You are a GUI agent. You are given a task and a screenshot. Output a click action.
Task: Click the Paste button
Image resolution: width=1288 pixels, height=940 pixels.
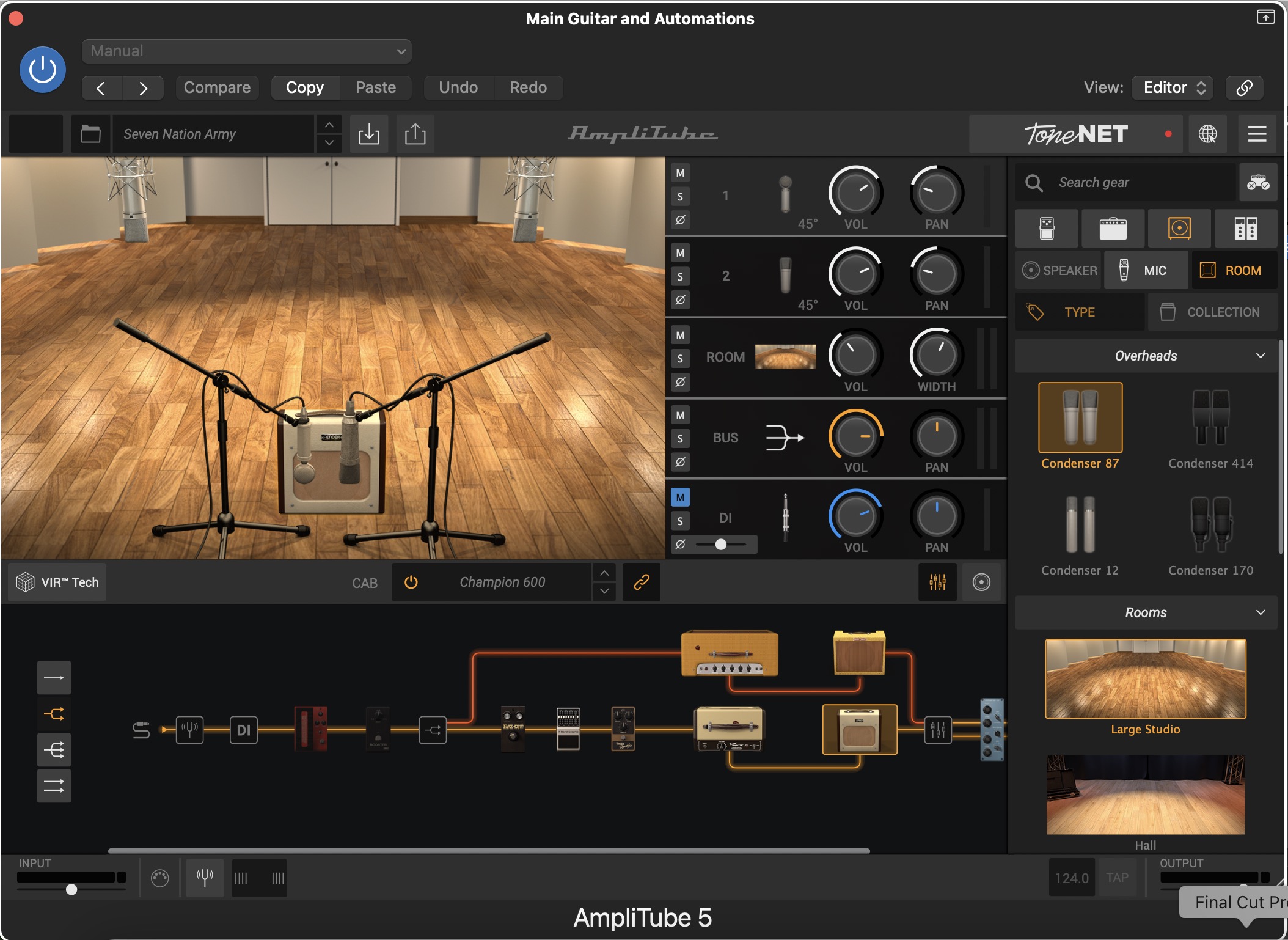tap(376, 87)
